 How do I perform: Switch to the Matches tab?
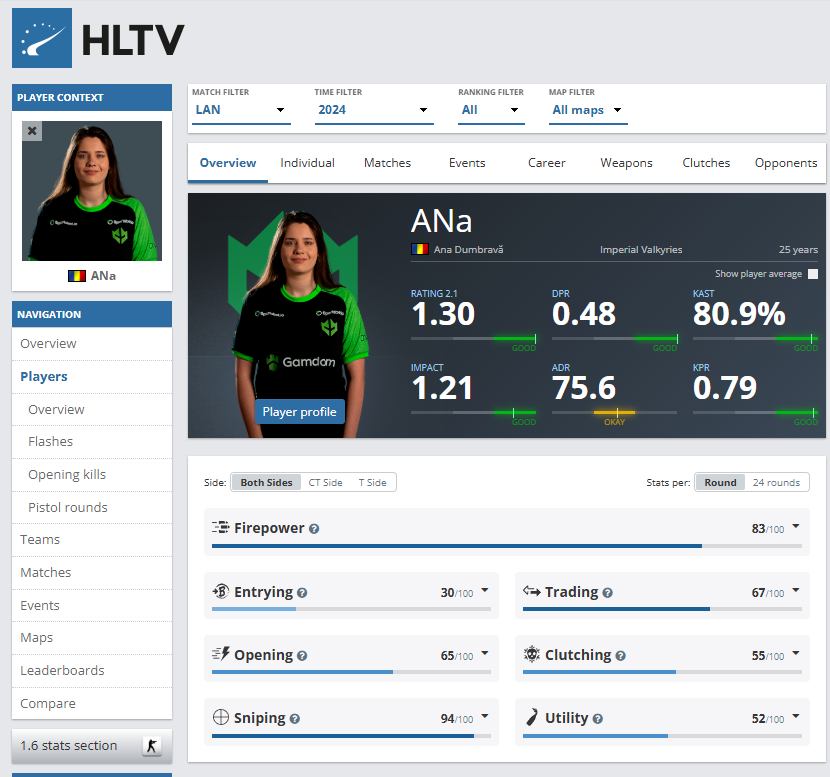[x=387, y=162]
